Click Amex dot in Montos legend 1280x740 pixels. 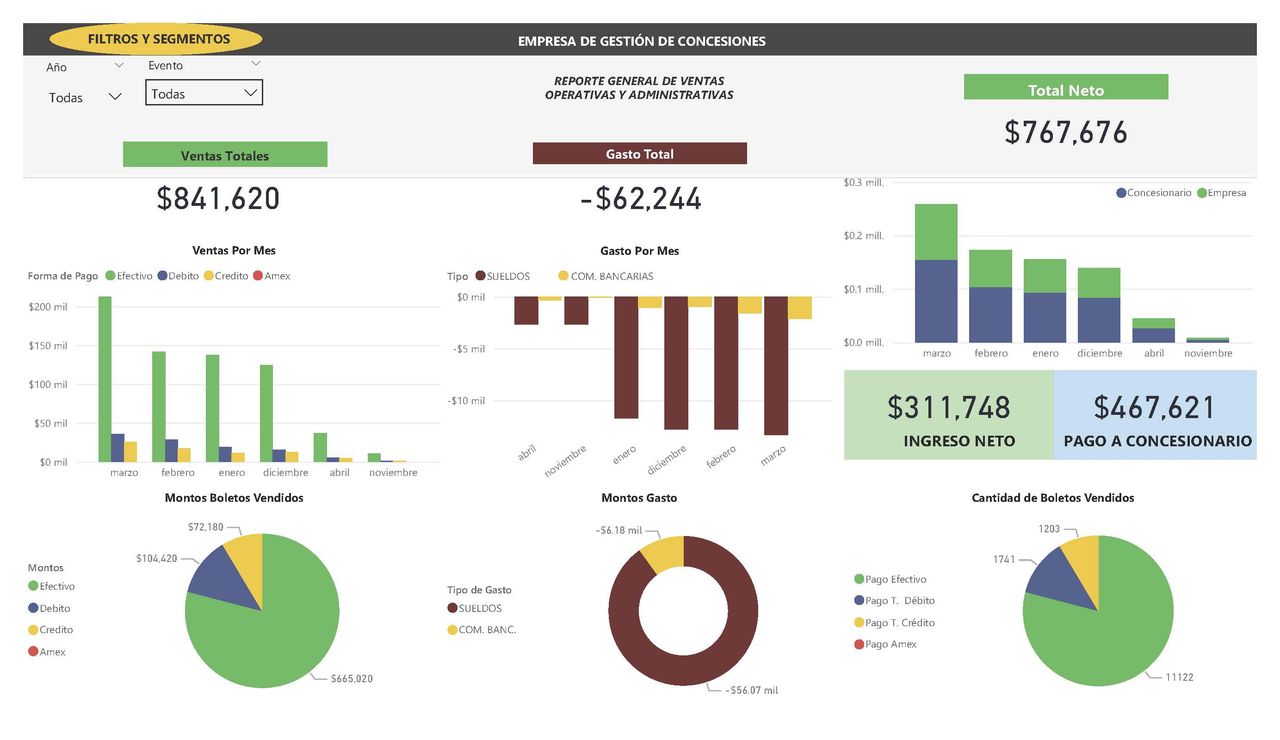(x=33, y=652)
